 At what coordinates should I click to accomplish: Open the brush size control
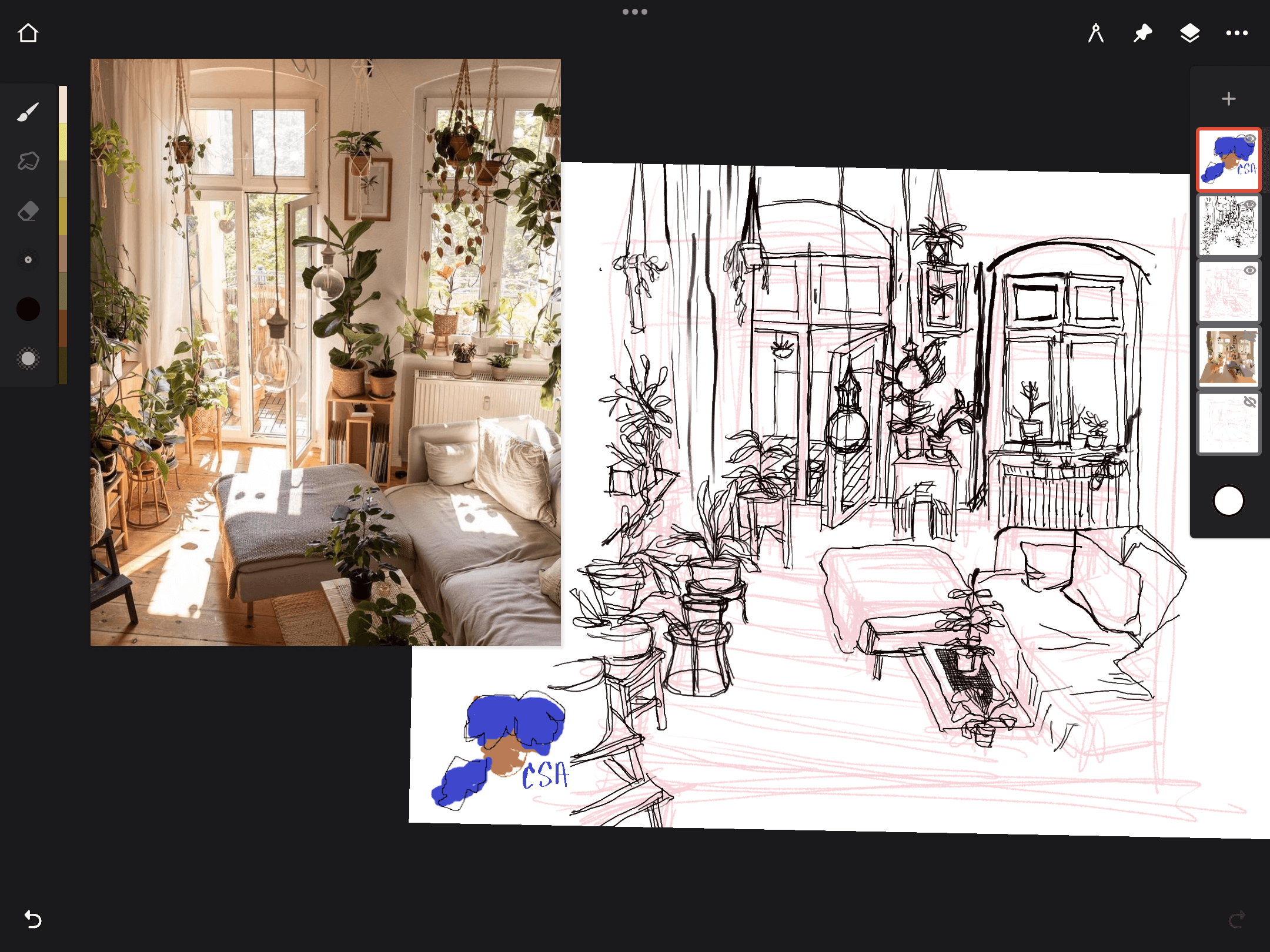(28, 260)
